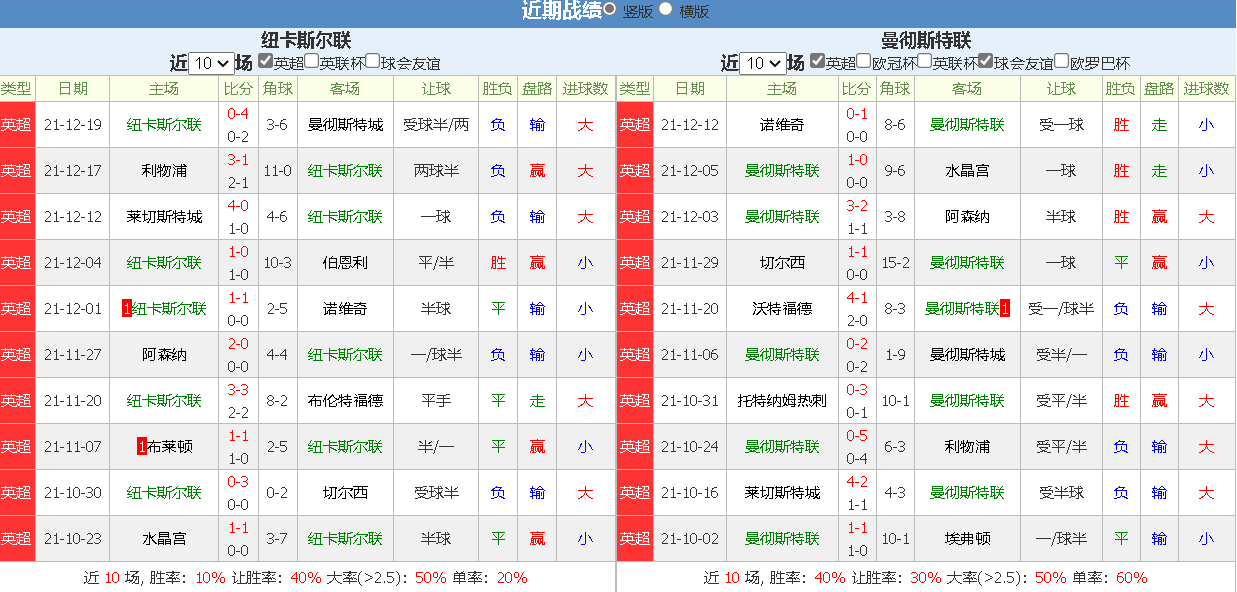Click the 受一/球半 handicap cell
Screen dimensions: 1237x592
1061,309
